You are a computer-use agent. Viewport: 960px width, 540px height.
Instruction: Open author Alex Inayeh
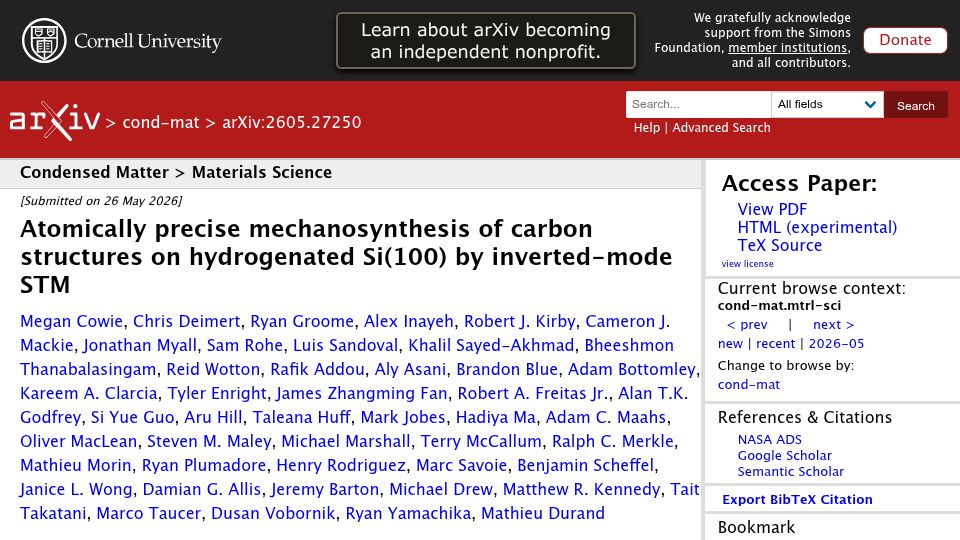tap(409, 321)
